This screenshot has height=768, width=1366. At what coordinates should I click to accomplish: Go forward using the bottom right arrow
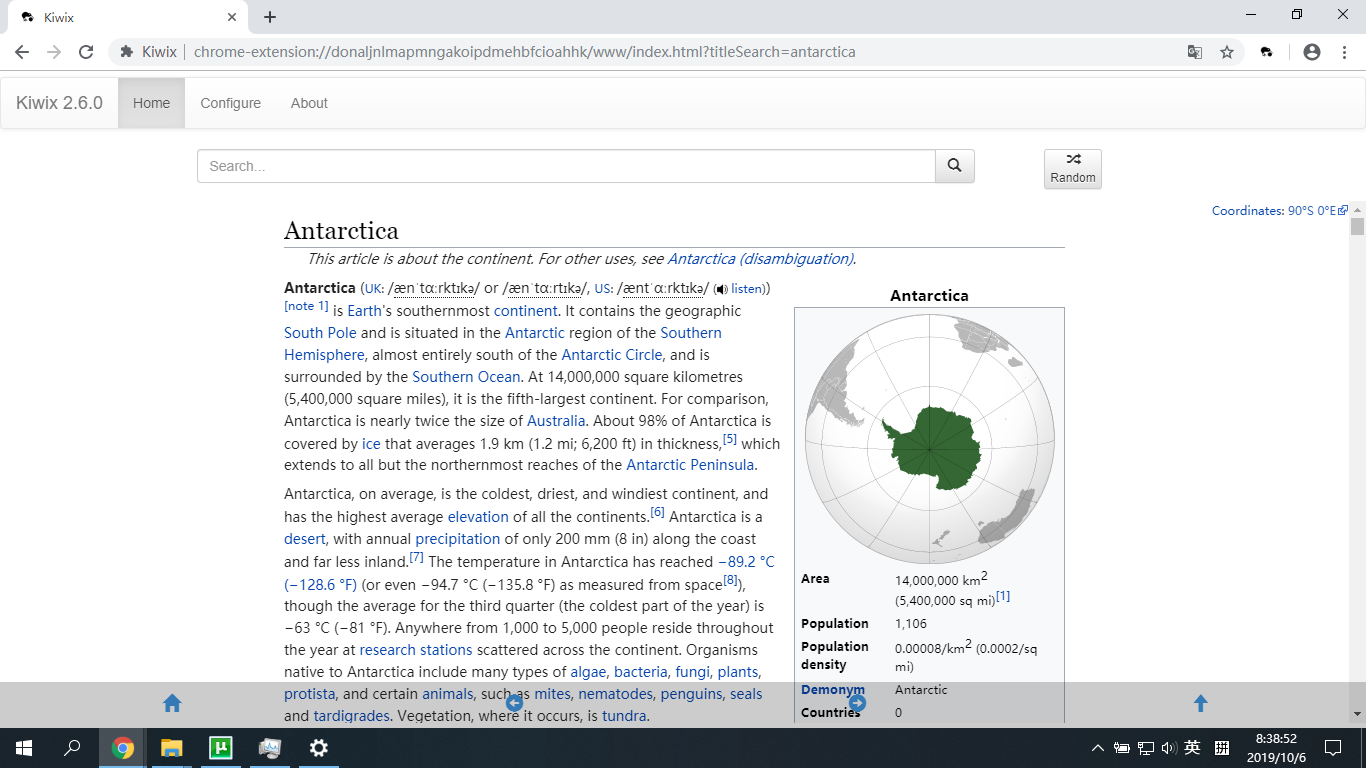tap(857, 703)
